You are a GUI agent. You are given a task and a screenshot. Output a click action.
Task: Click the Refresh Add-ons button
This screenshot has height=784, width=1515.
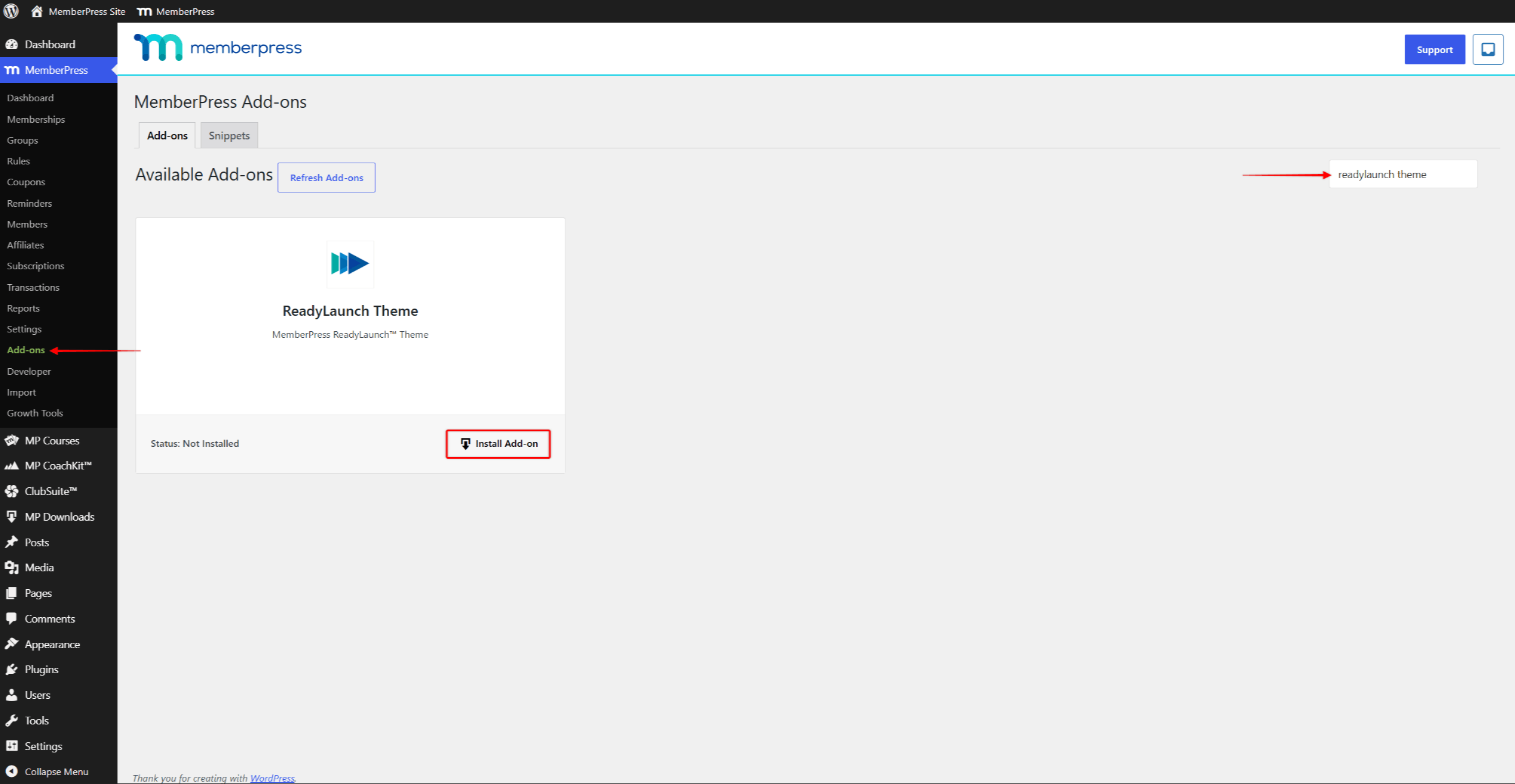(x=326, y=178)
